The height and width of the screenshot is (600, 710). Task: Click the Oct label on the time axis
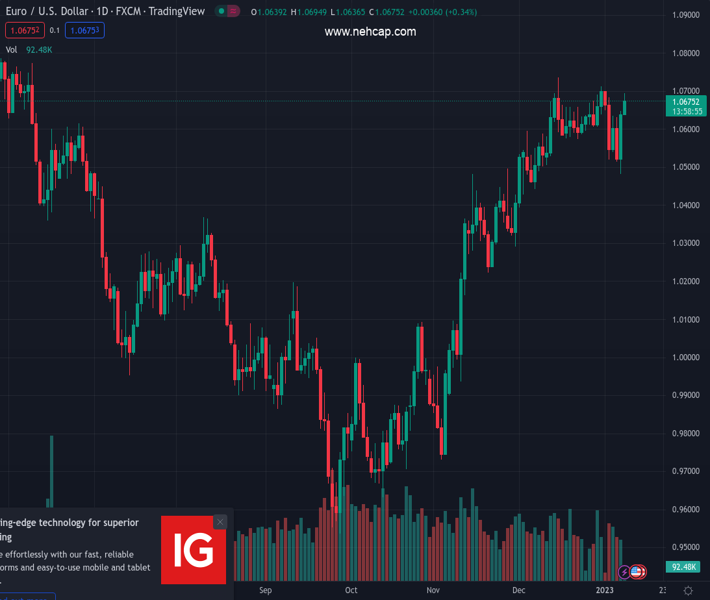(x=351, y=590)
